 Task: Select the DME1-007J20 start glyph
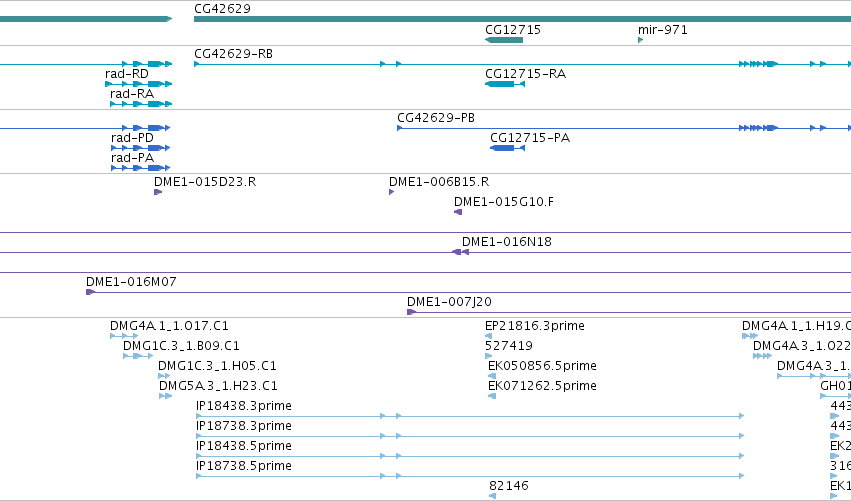(x=411, y=312)
